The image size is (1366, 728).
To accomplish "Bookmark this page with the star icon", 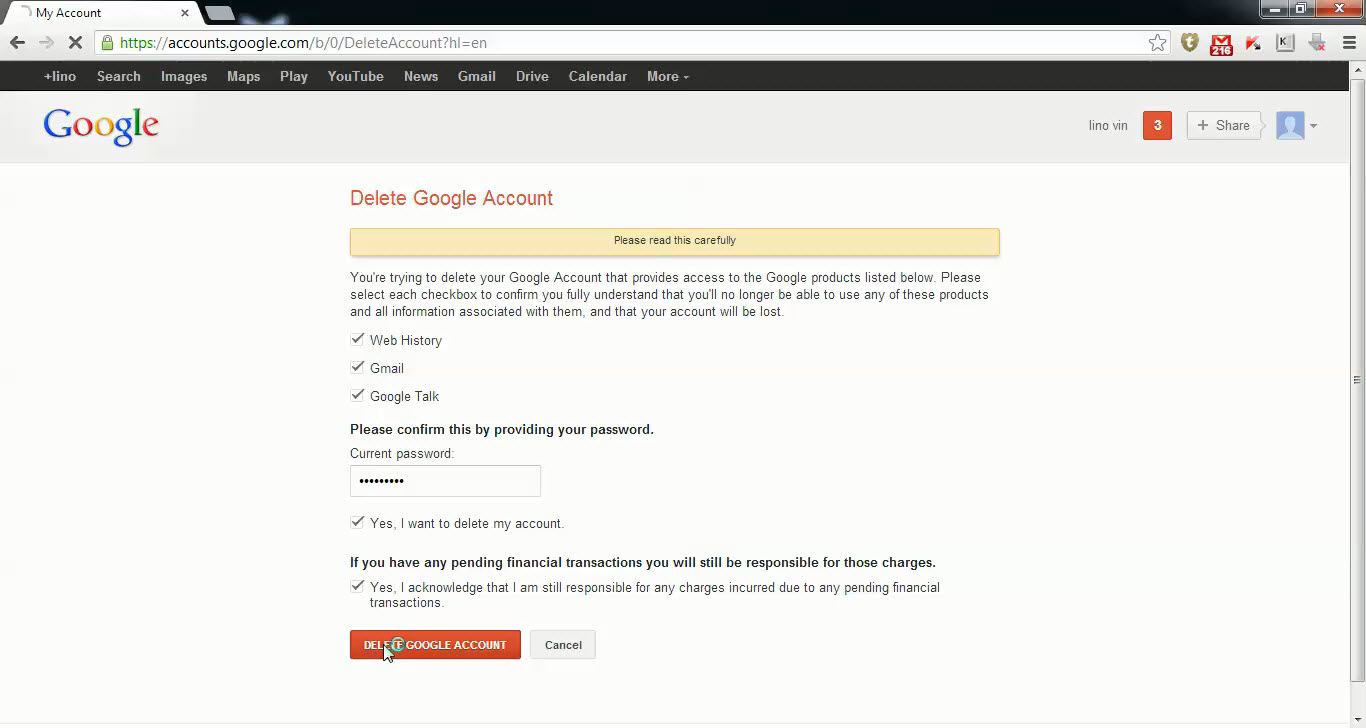I will point(1157,43).
